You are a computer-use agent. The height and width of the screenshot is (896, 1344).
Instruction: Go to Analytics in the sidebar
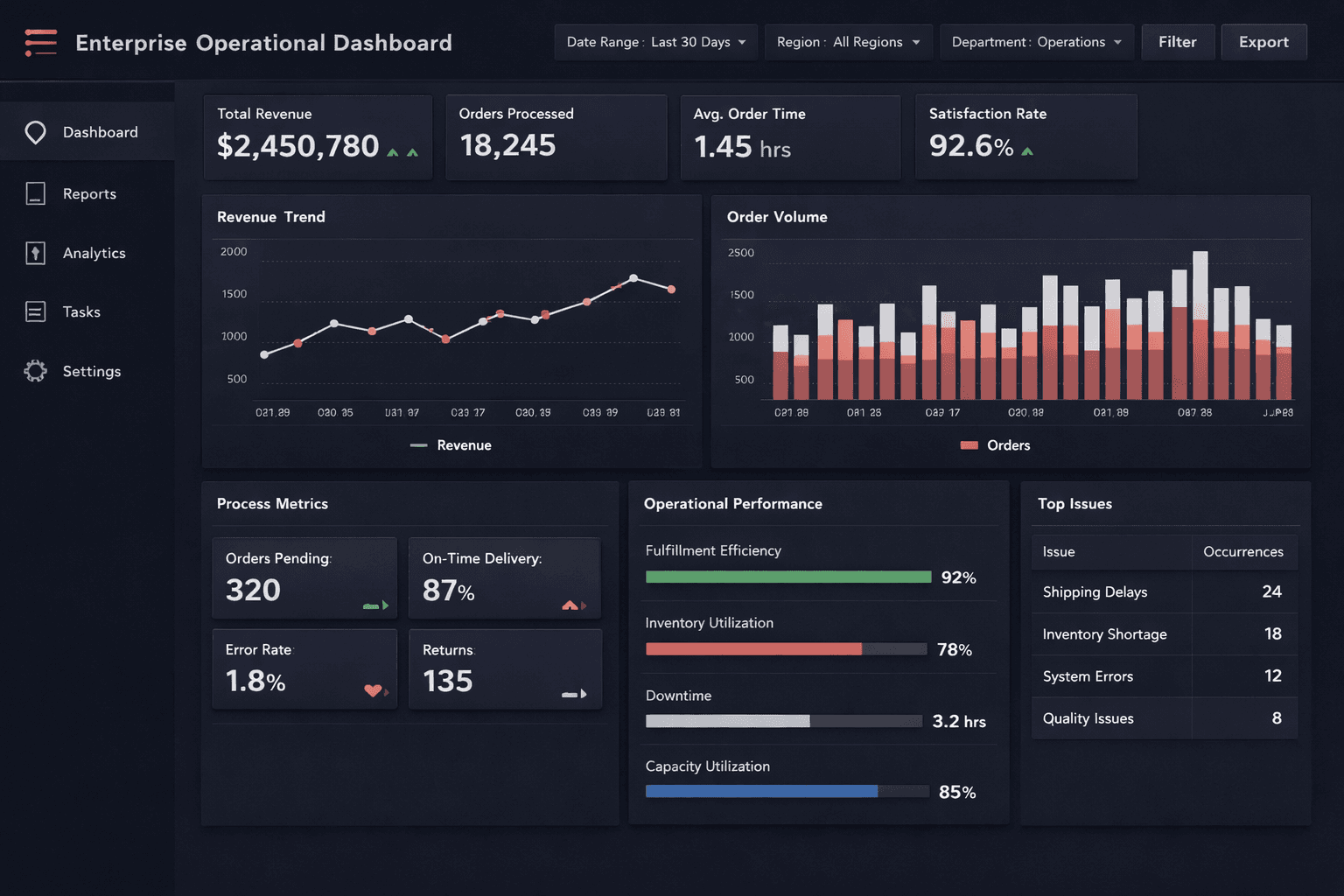coord(87,253)
